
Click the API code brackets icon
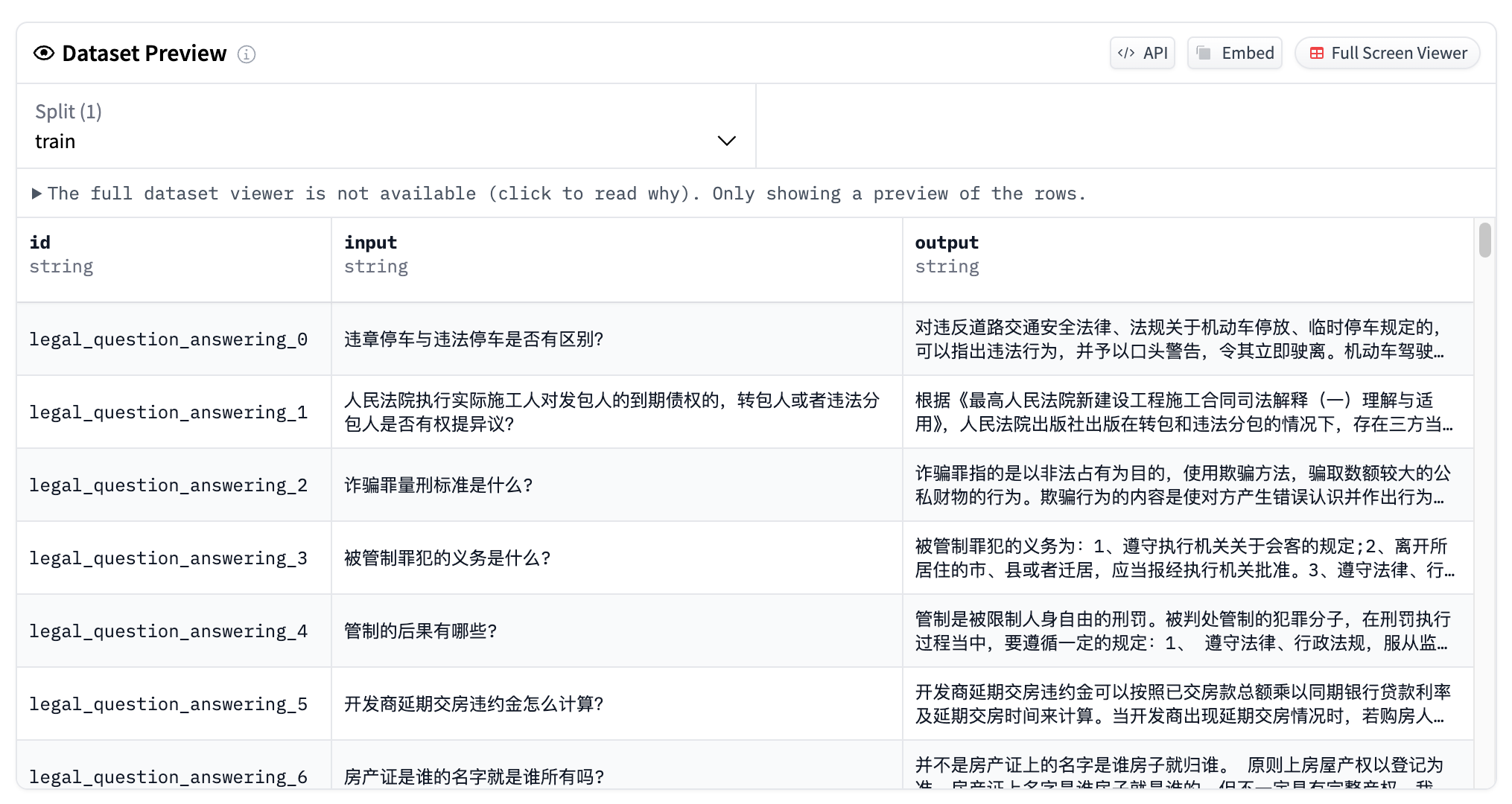click(1126, 53)
